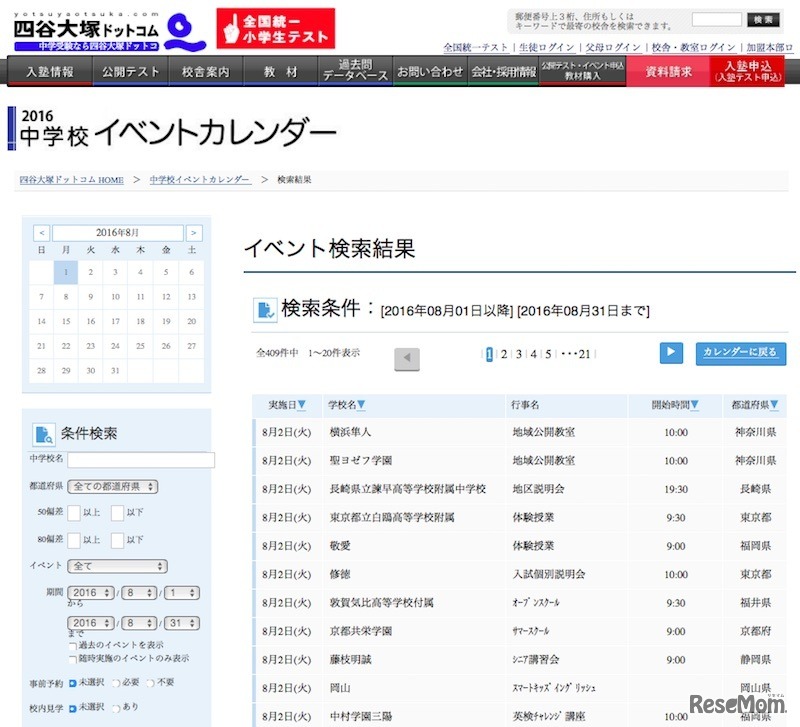This screenshot has height=727, width=800.
Task: Click the 検索 search button beside keyword box
Action: [x=763, y=19]
